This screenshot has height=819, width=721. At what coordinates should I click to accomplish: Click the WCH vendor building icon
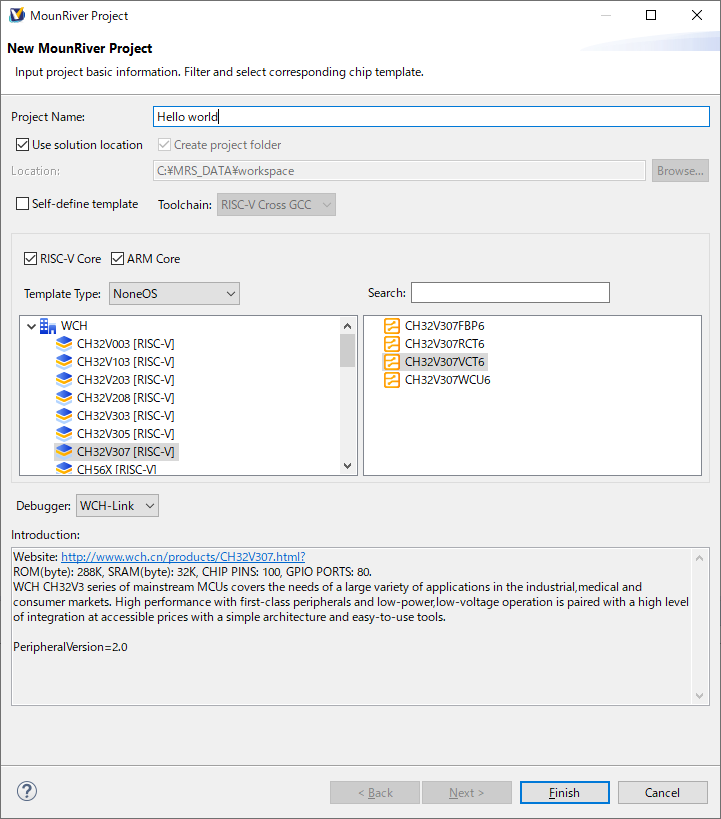click(x=48, y=326)
